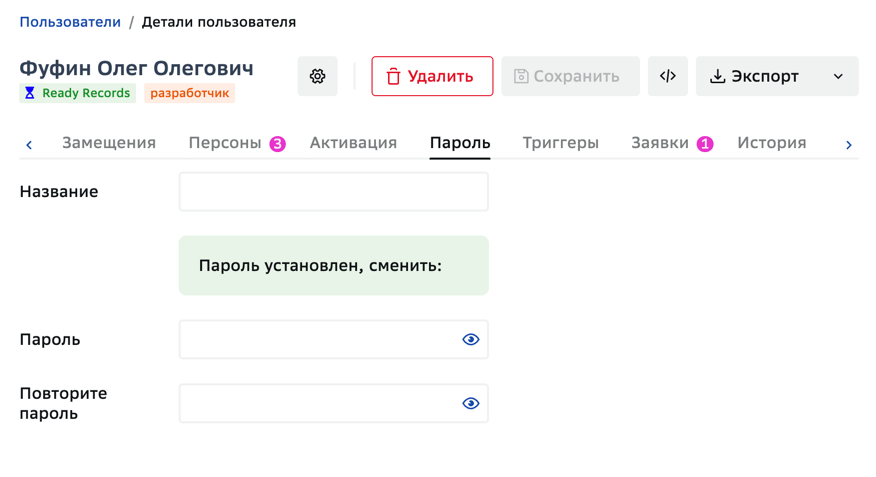Click the hourglass icon in Ready Records
This screenshot has width=876, height=477.
30,93
